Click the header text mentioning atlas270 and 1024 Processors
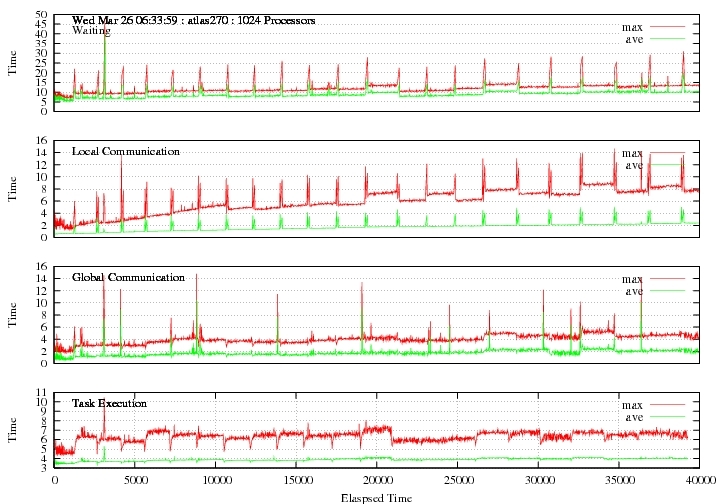Viewport: 720px width, 504px height. [x=194, y=21]
